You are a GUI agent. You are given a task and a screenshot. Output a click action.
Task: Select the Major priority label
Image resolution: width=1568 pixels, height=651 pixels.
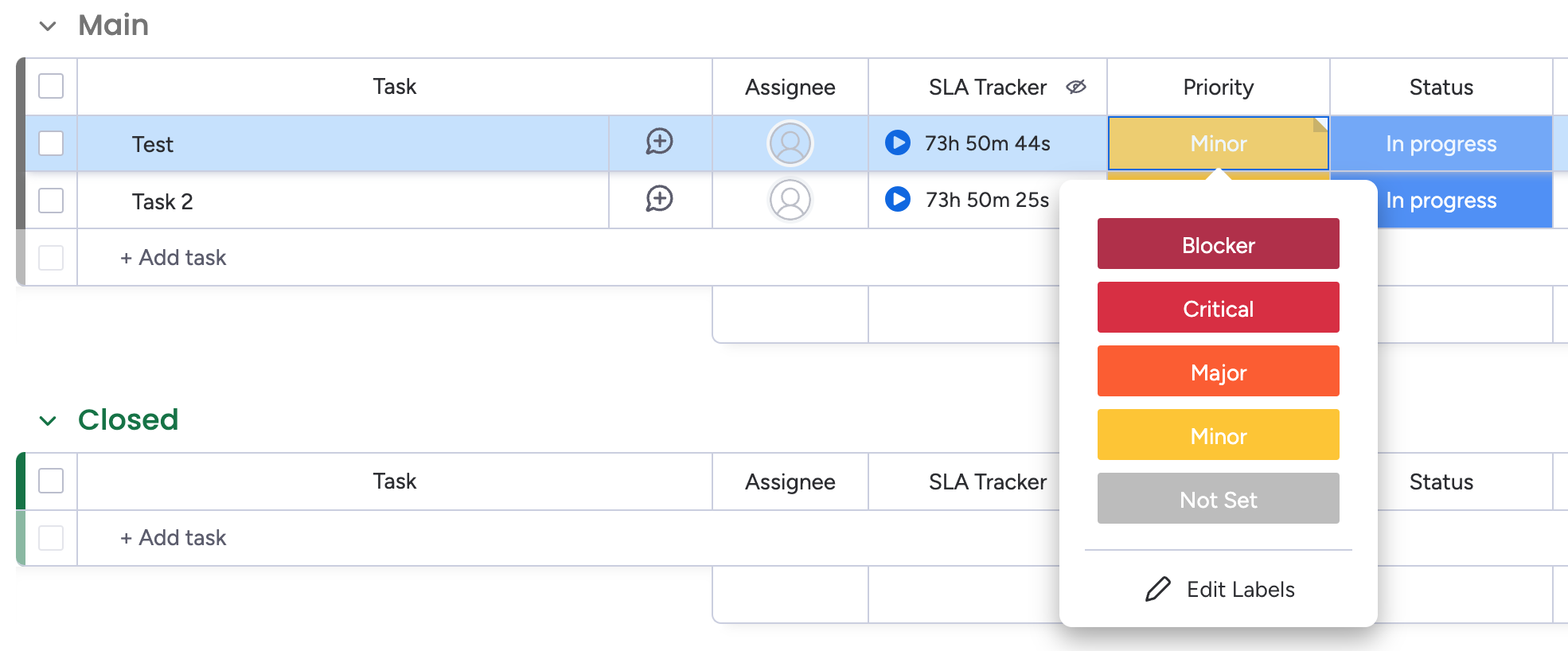[x=1218, y=371]
